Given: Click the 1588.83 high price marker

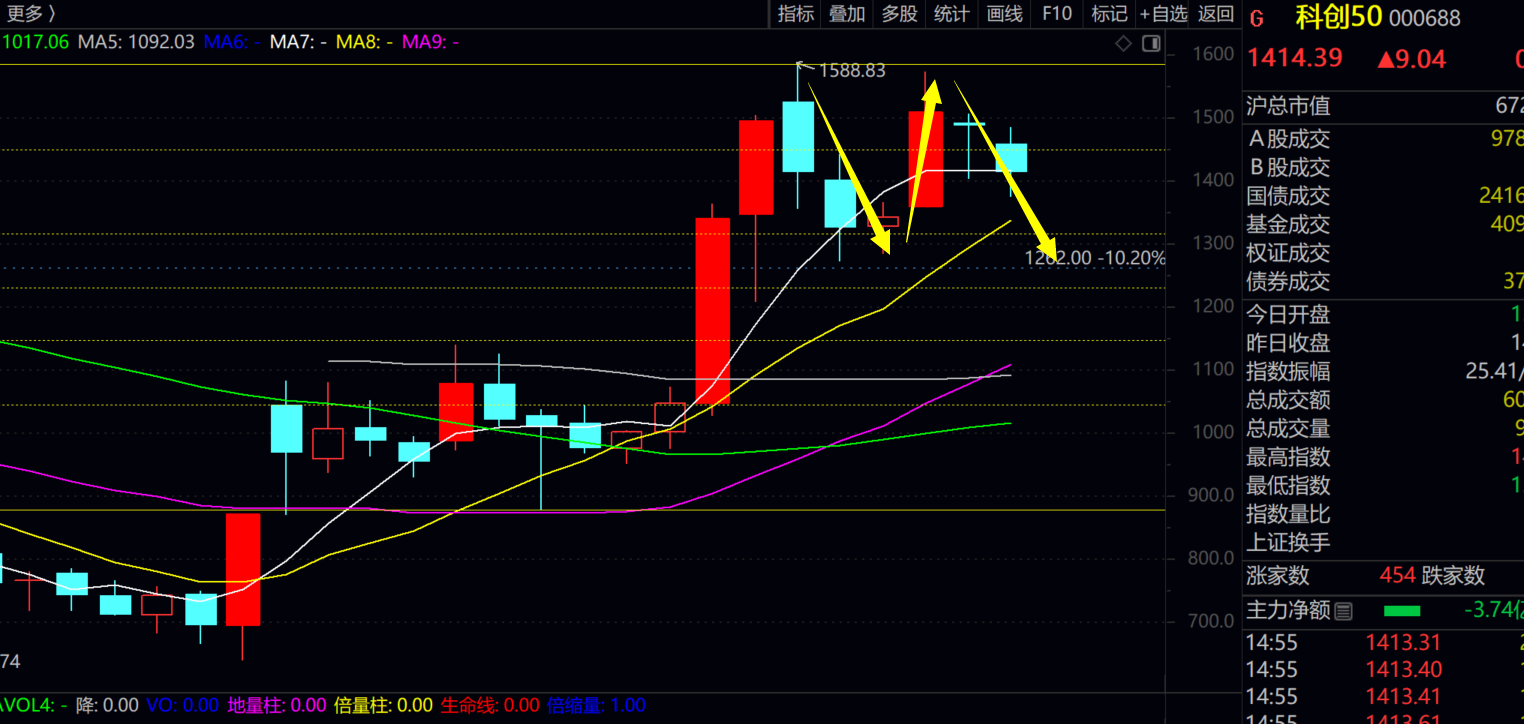Looking at the screenshot, I should [851, 70].
